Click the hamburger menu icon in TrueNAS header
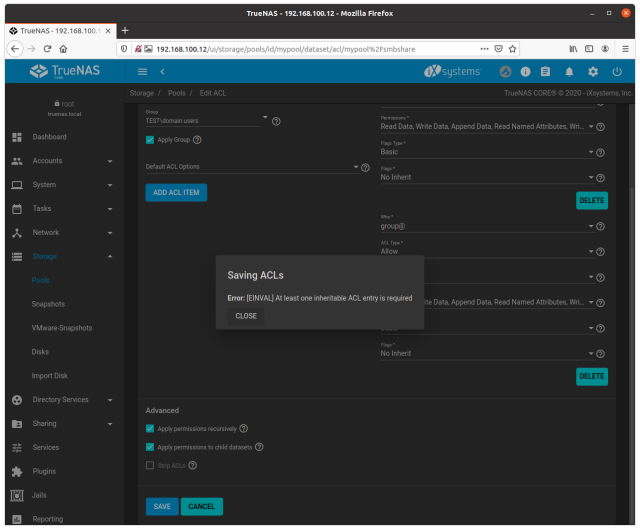 (142, 72)
